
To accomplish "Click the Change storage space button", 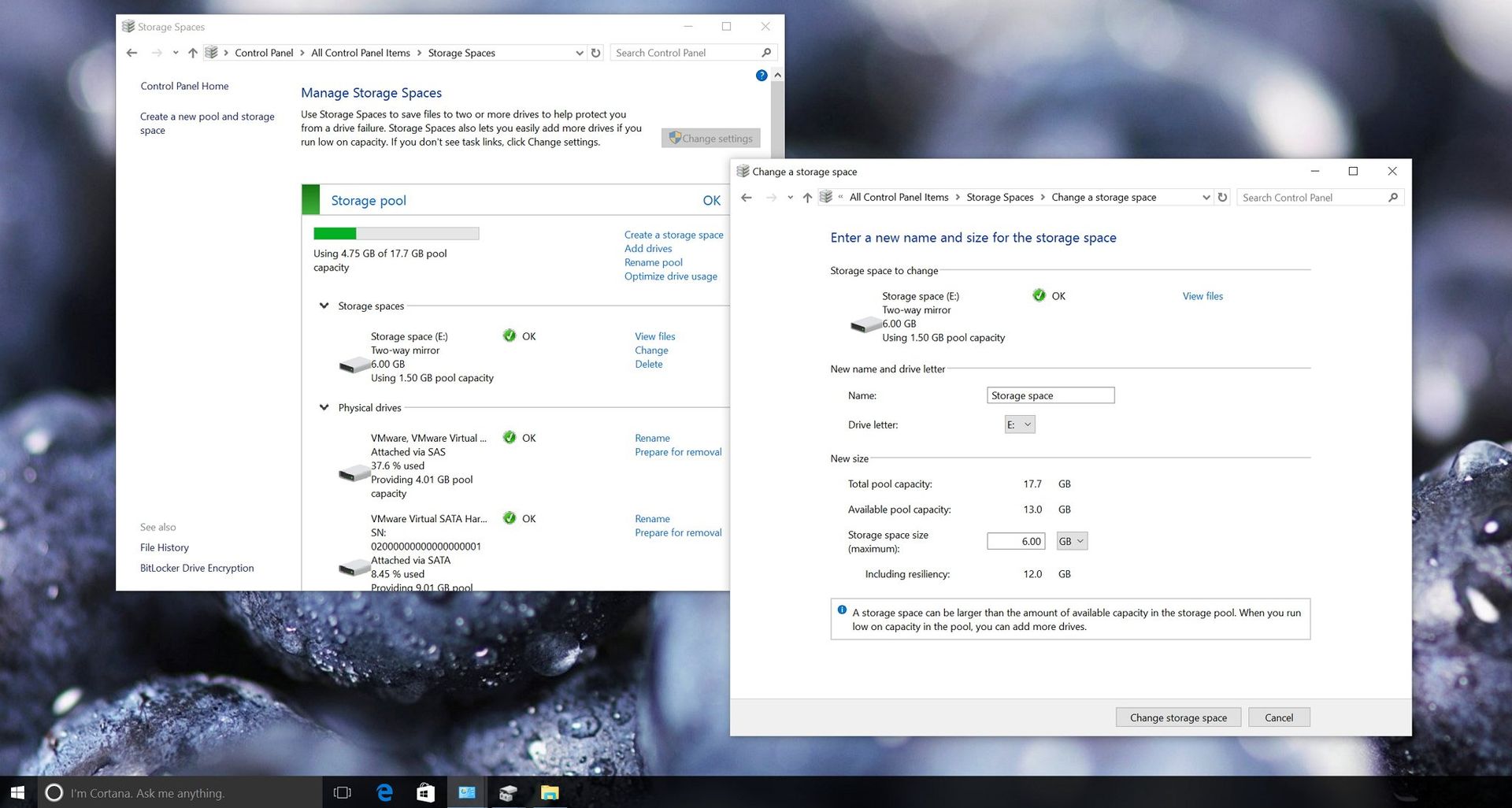I will pos(1178,717).
